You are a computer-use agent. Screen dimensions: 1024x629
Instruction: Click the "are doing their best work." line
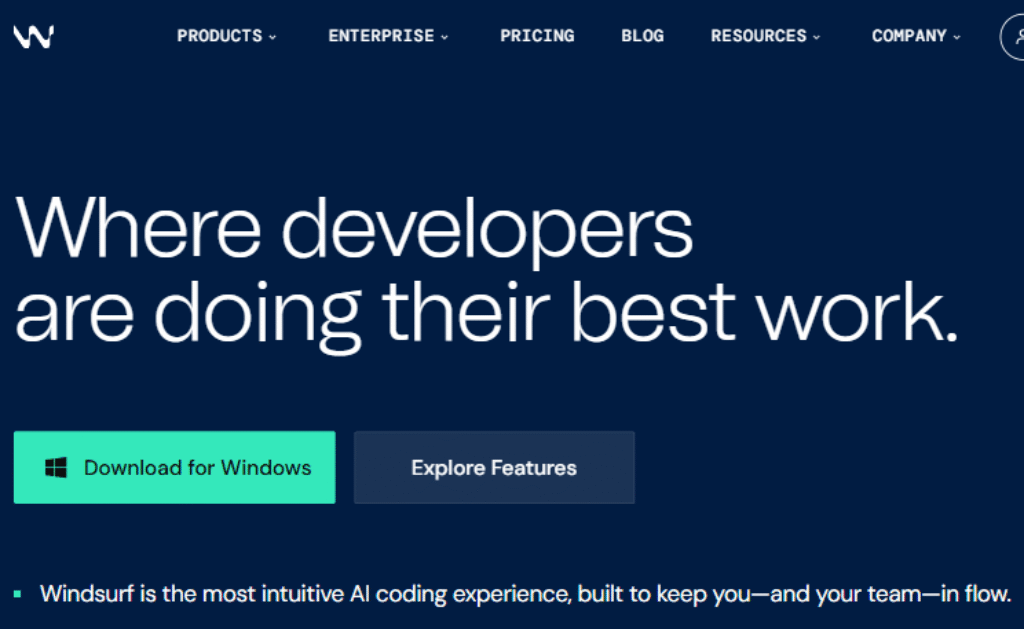(486, 312)
